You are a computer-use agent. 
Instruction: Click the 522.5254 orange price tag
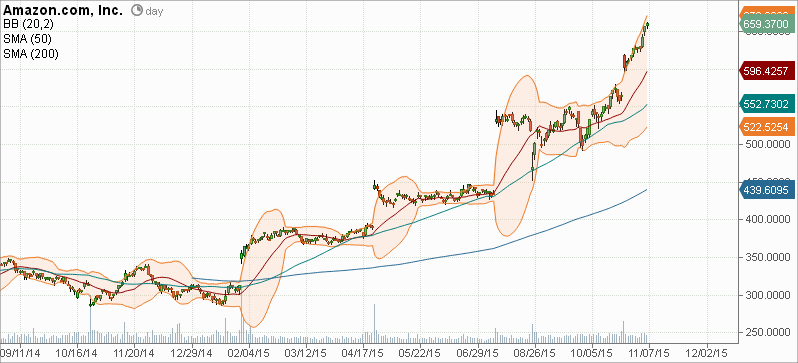(766, 127)
